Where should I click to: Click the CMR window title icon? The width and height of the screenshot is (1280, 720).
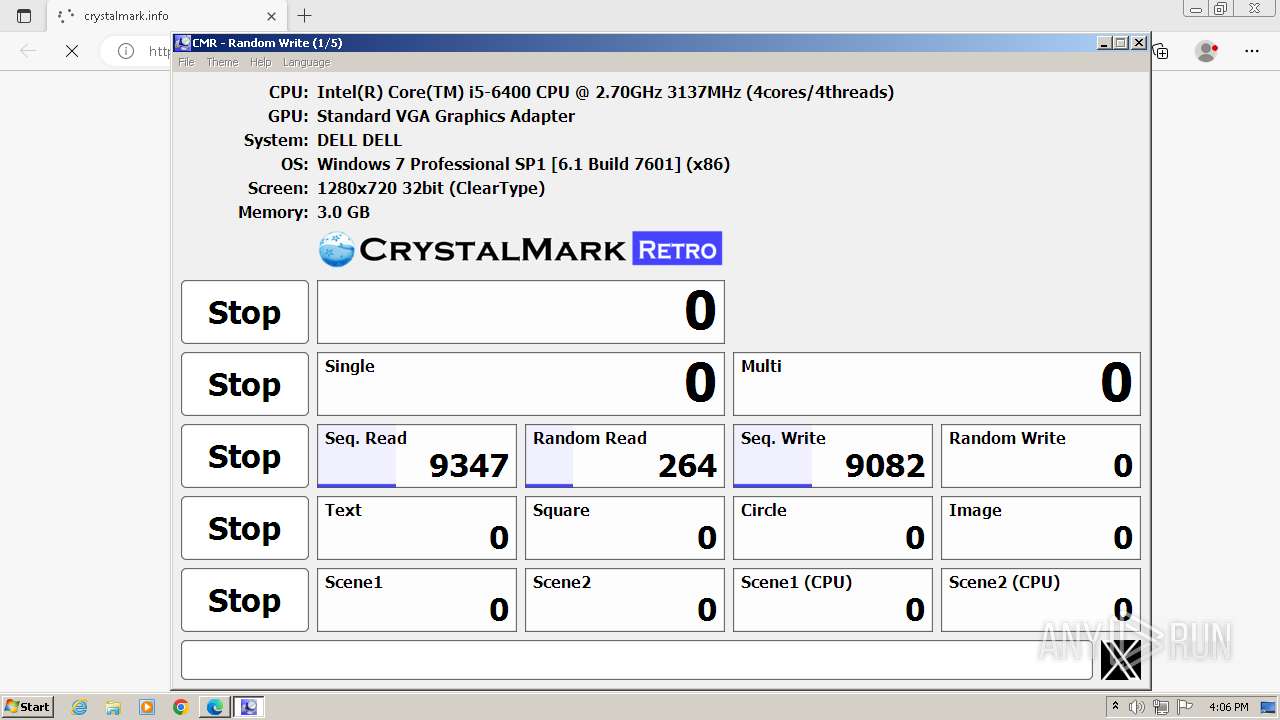click(x=182, y=43)
